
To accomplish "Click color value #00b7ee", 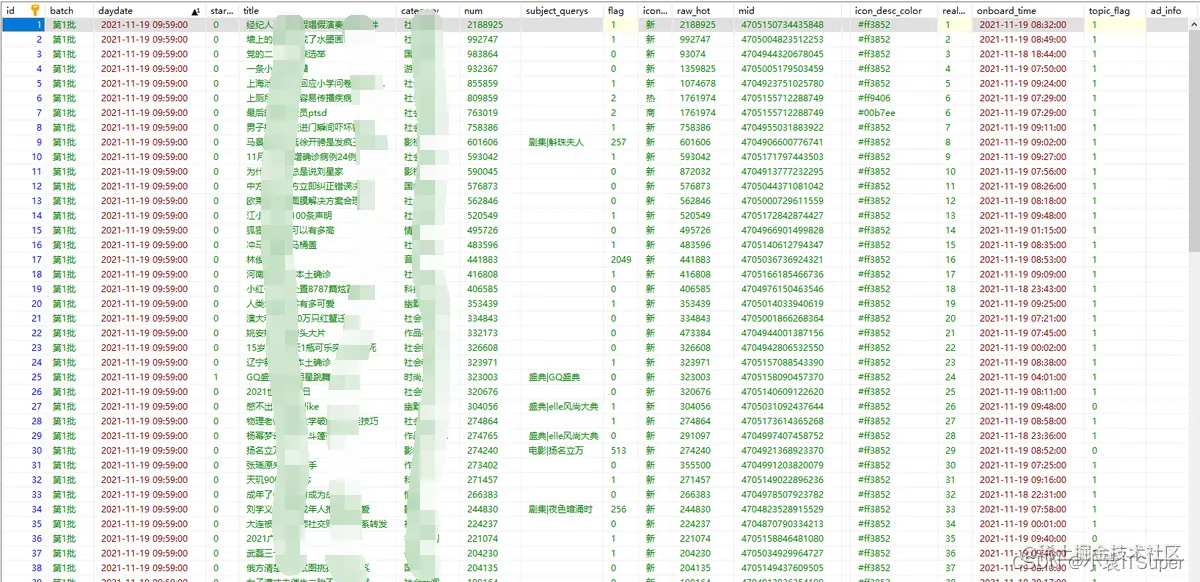I will [876, 112].
